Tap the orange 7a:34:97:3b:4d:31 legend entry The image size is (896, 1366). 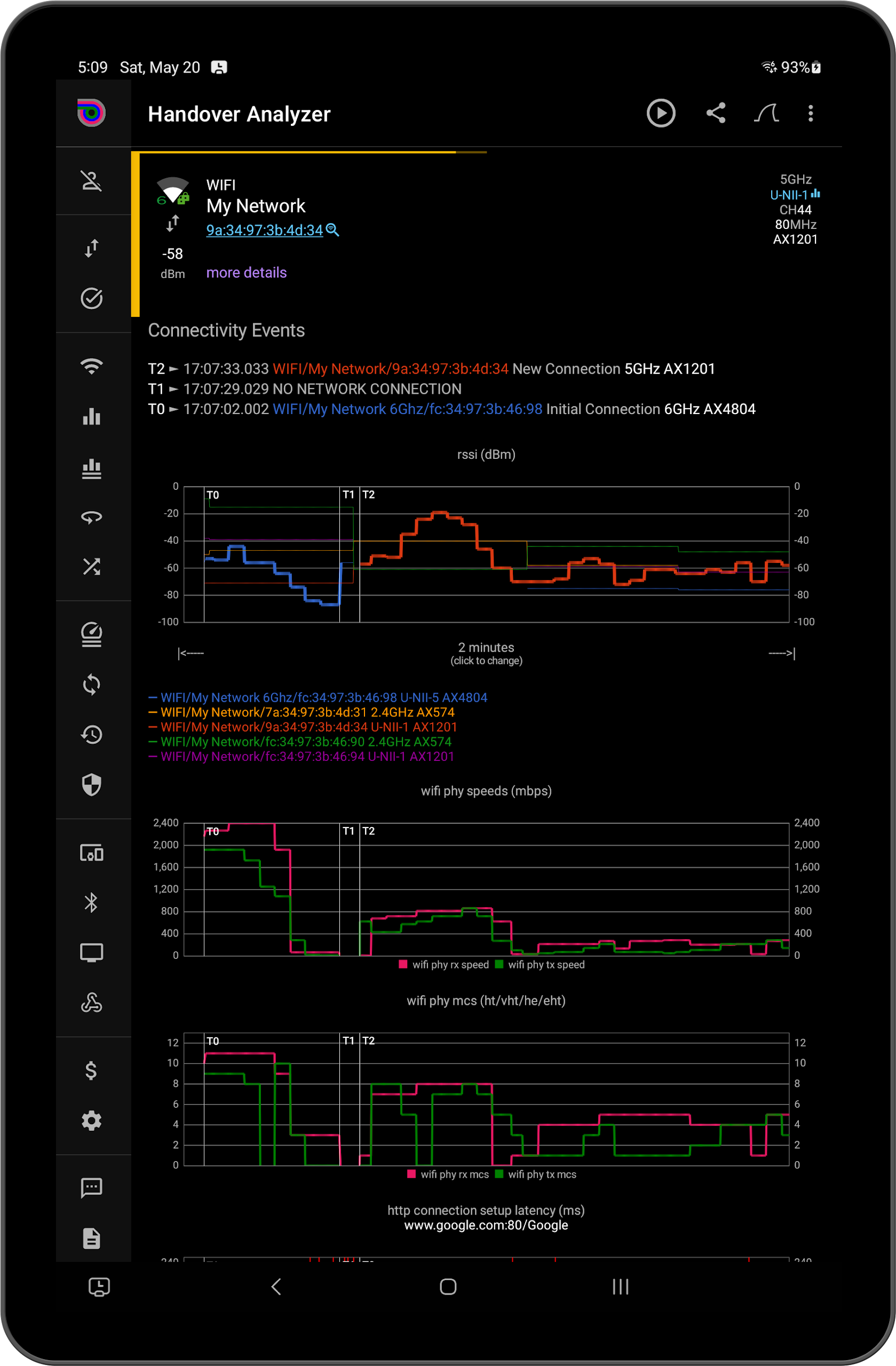tap(302, 712)
